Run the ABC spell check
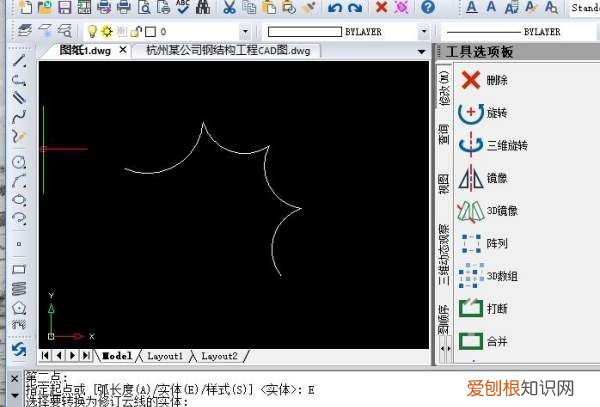 point(183,7)
